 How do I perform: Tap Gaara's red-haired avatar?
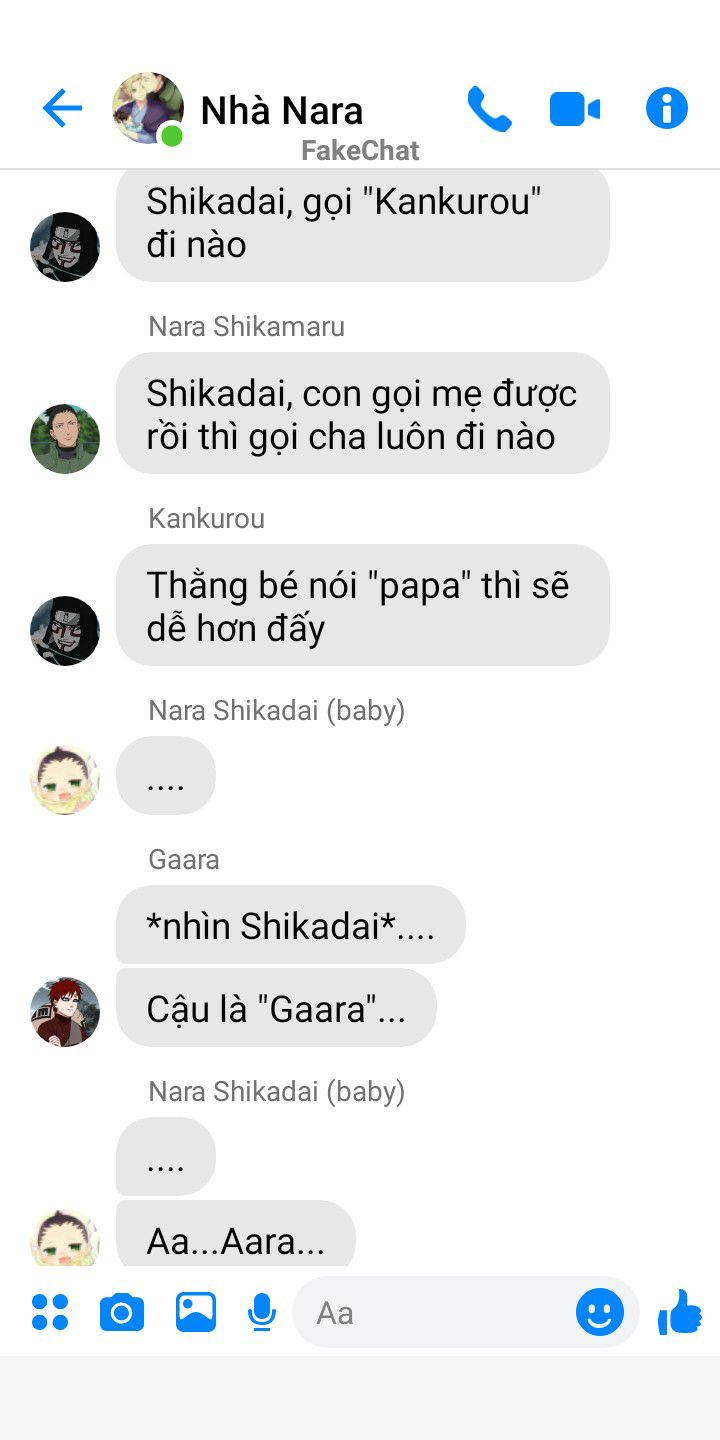click(x=65, y=1012)
